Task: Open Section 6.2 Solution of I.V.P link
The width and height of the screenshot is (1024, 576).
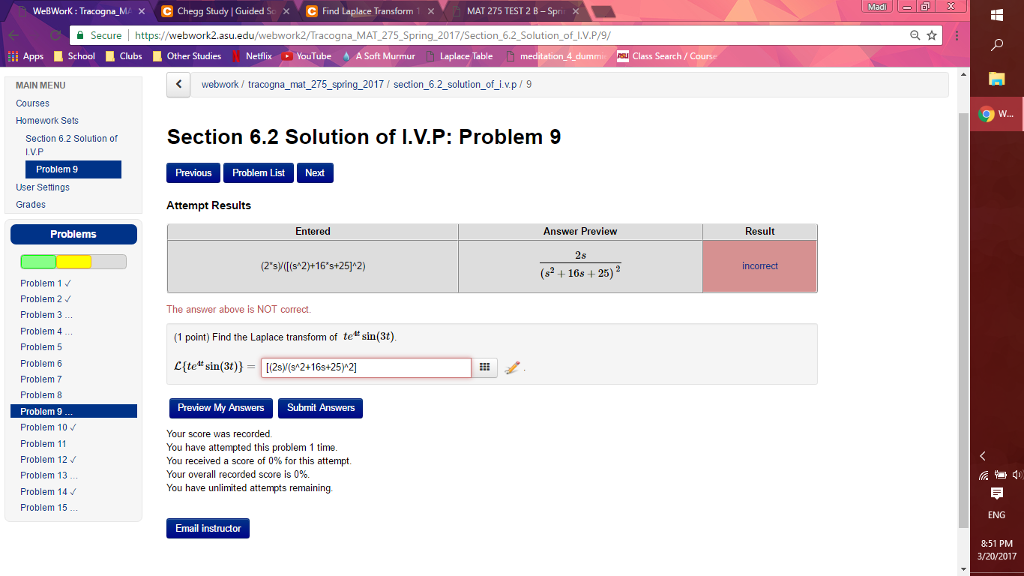Action: tap(71, 145)
